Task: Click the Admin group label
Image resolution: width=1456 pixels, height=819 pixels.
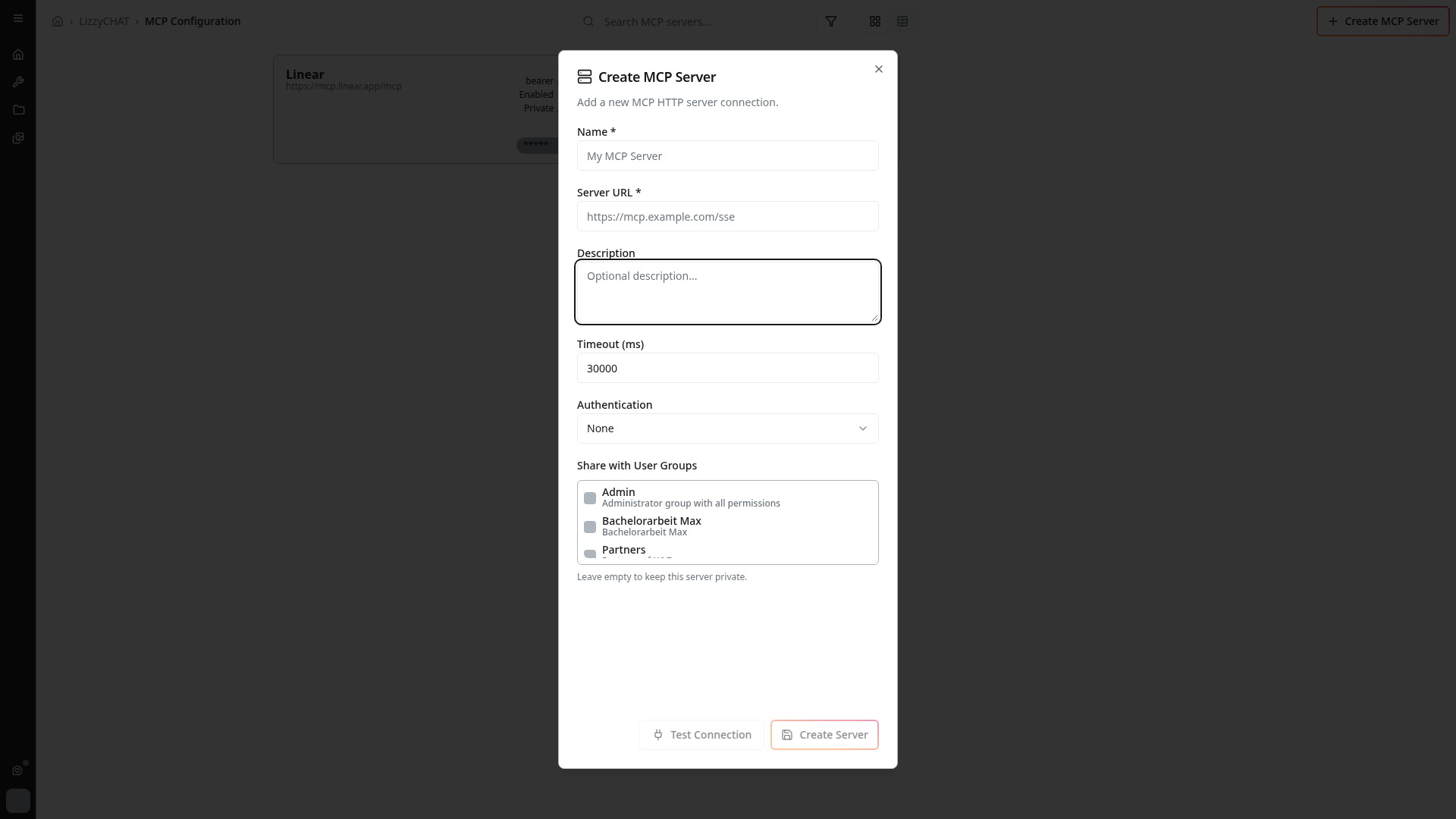Action: (x=619, y=492)
